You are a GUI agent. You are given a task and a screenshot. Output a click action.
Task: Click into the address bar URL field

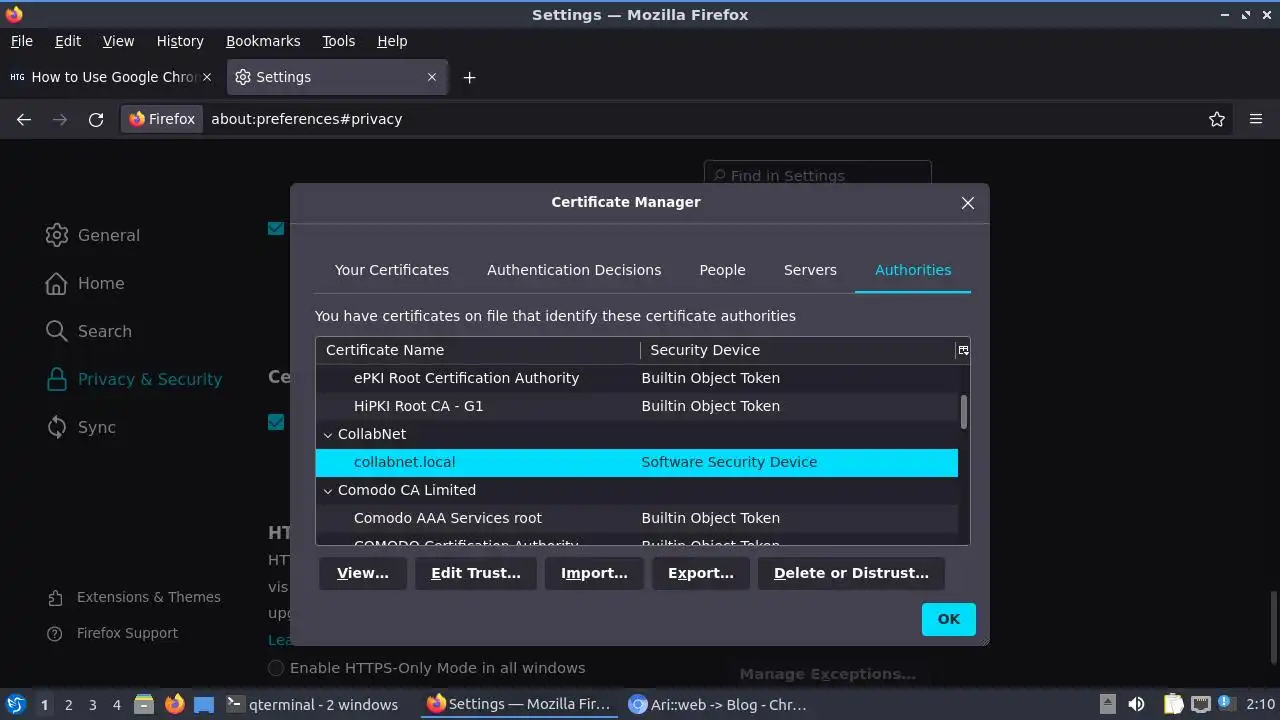point(700,119)
